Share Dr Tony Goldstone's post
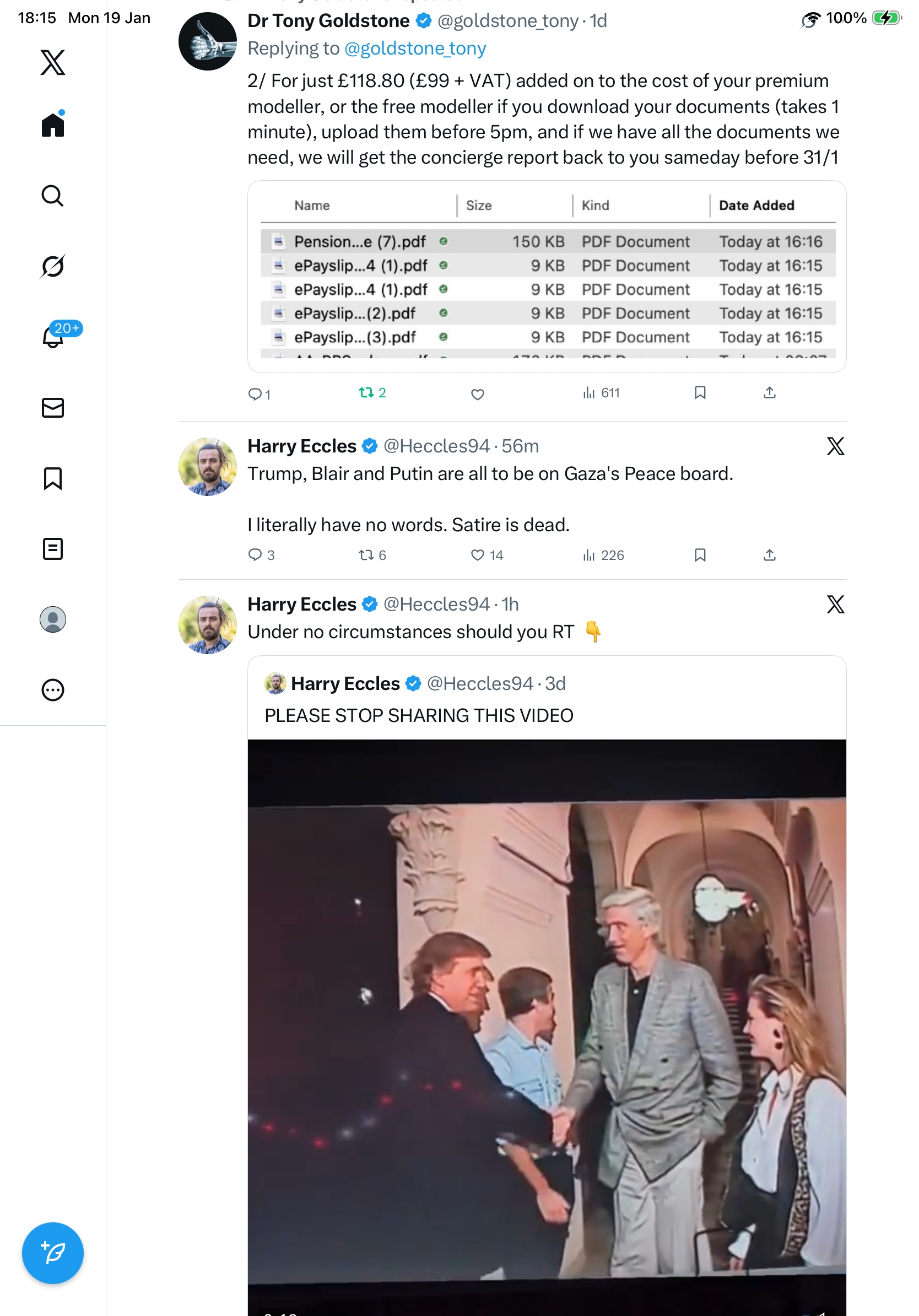919x1316 pixels. 770,392
